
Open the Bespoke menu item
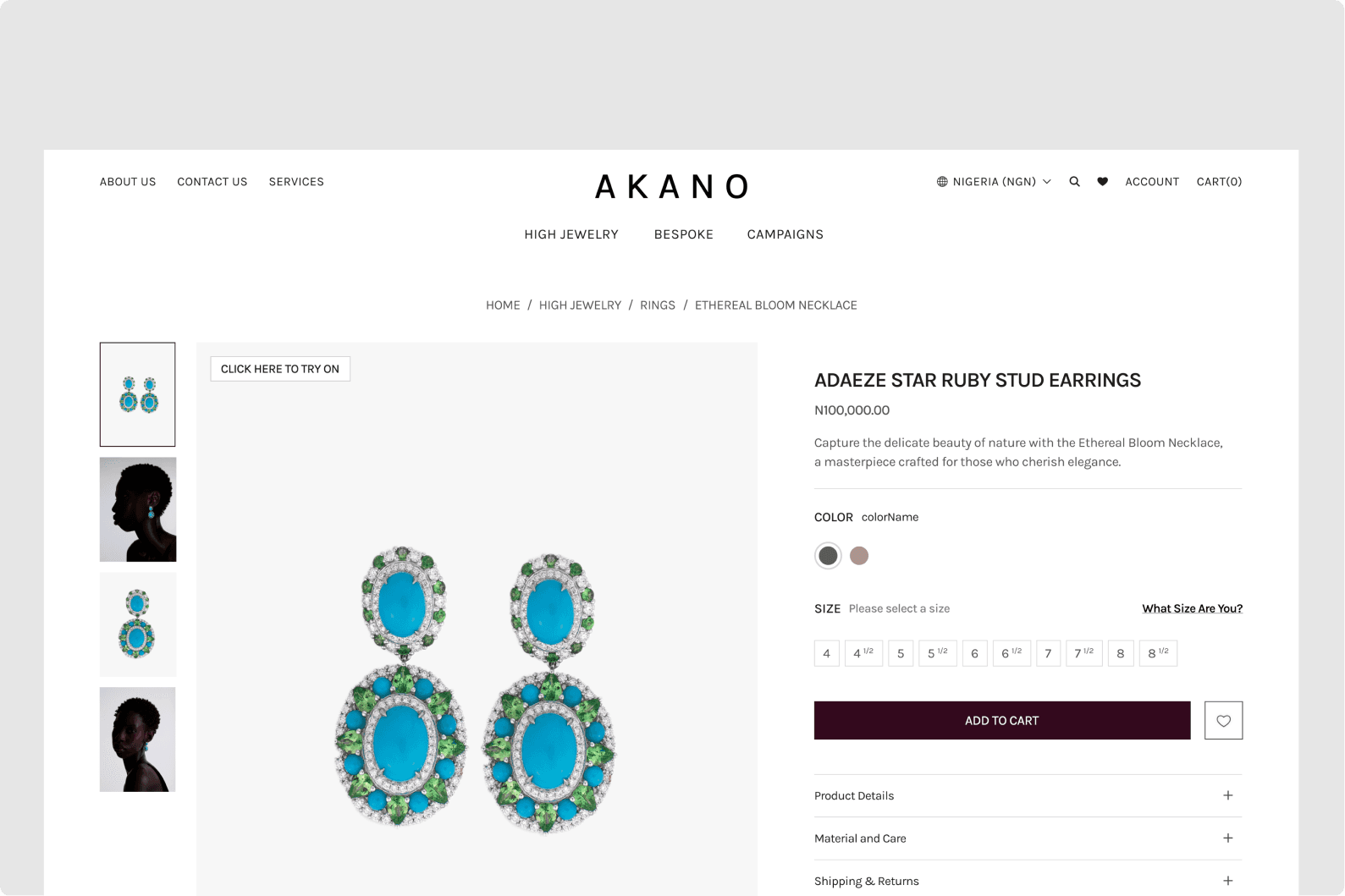tap(684, 234)
